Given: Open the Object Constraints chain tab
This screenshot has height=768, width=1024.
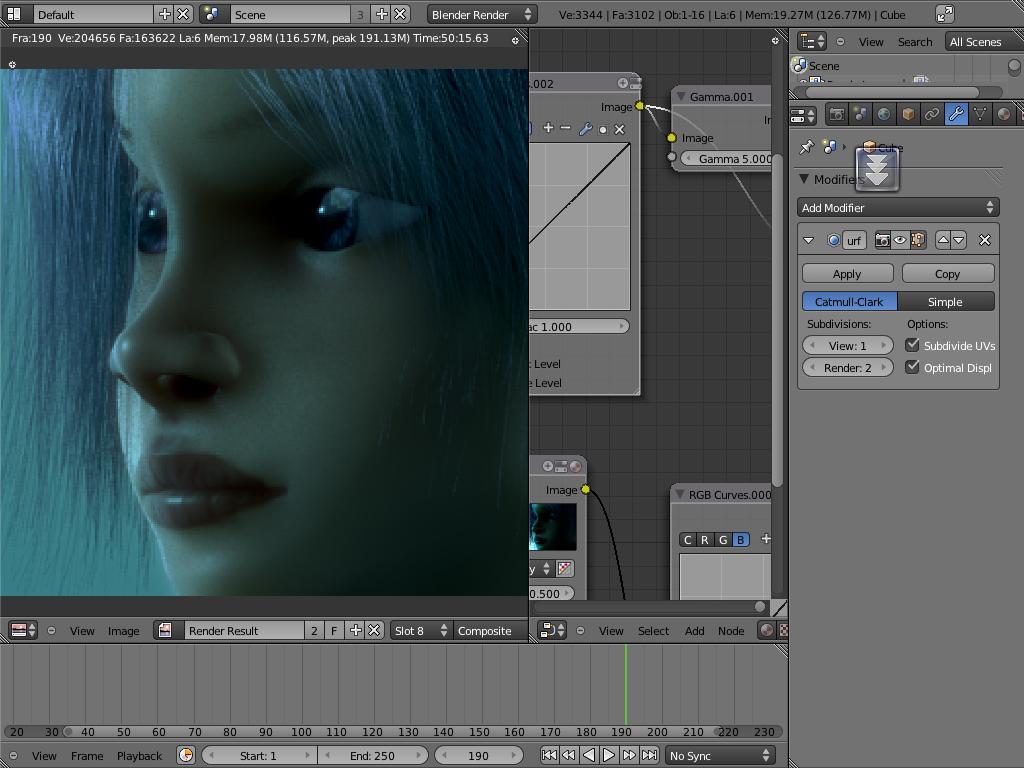Looking at the screenshot, I should coord(932,115).
